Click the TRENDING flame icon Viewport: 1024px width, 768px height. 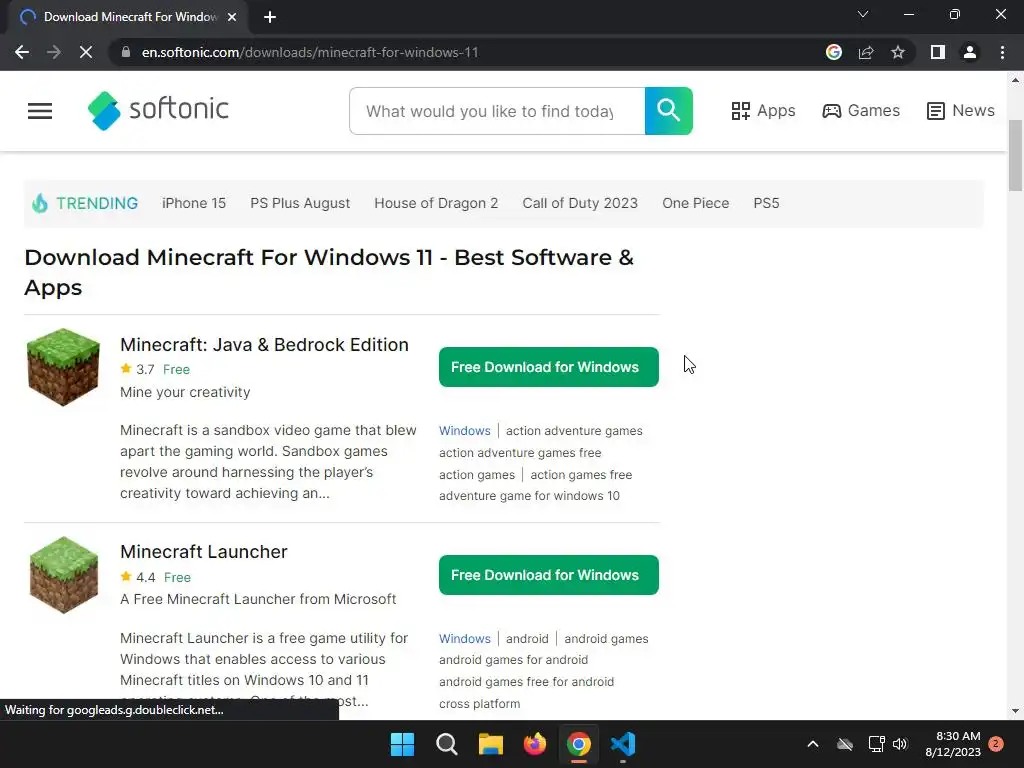(x=40, y=203)
